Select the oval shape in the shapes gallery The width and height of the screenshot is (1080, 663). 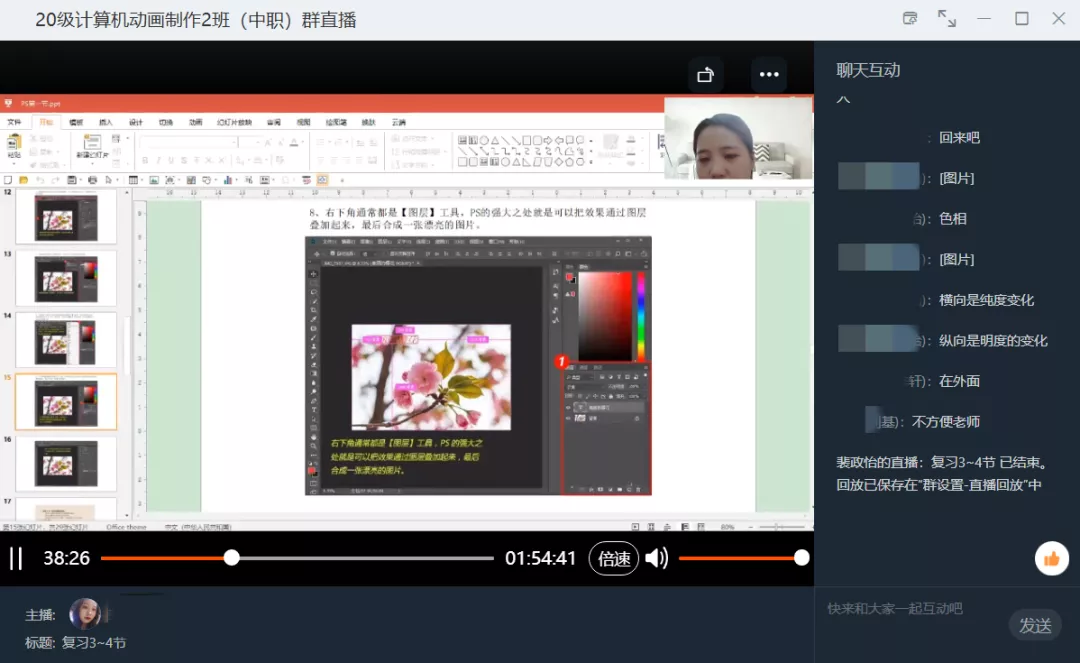[x=483, y=139]
